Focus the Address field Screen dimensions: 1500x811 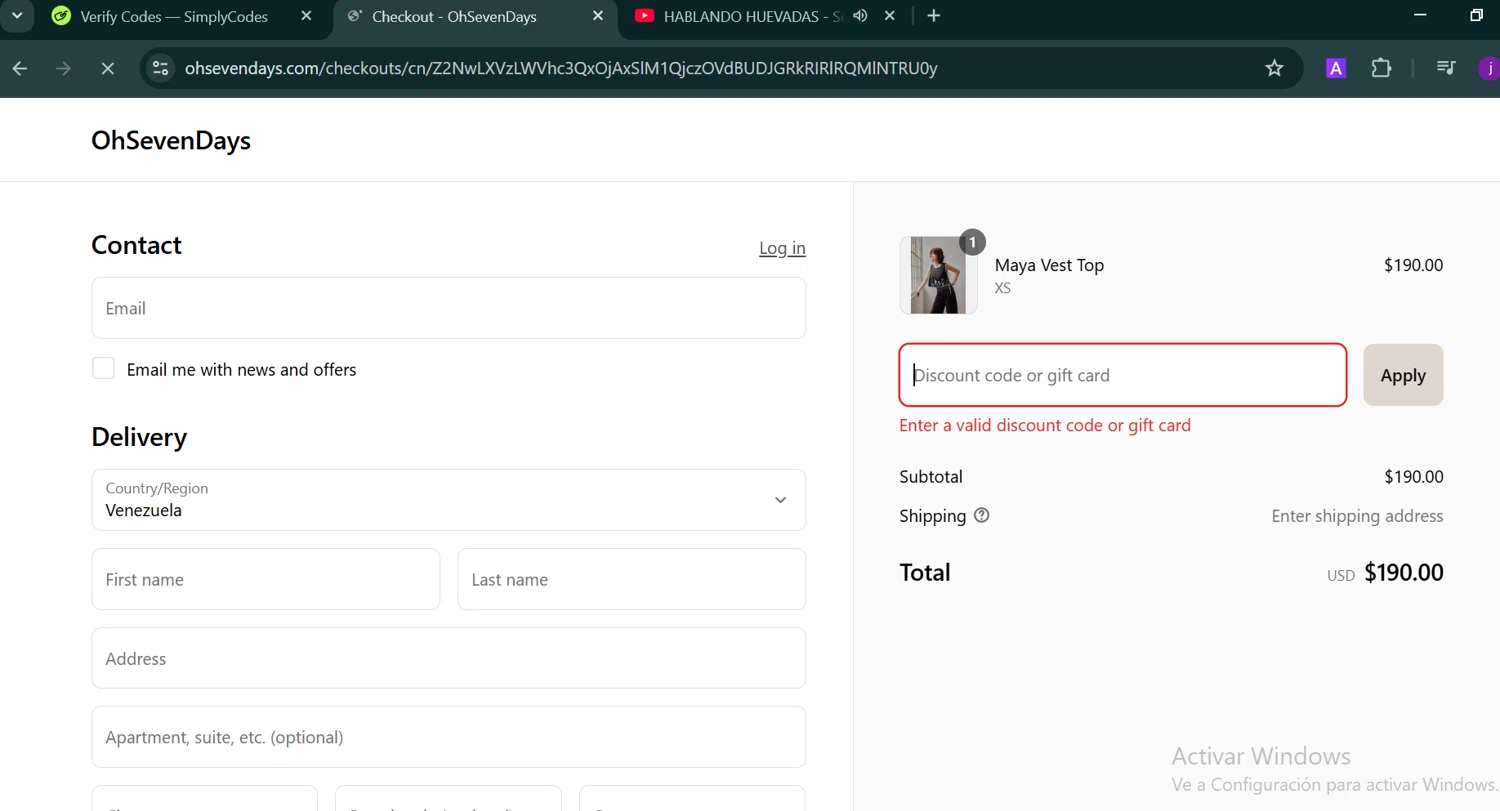click(x=448, y=658)
